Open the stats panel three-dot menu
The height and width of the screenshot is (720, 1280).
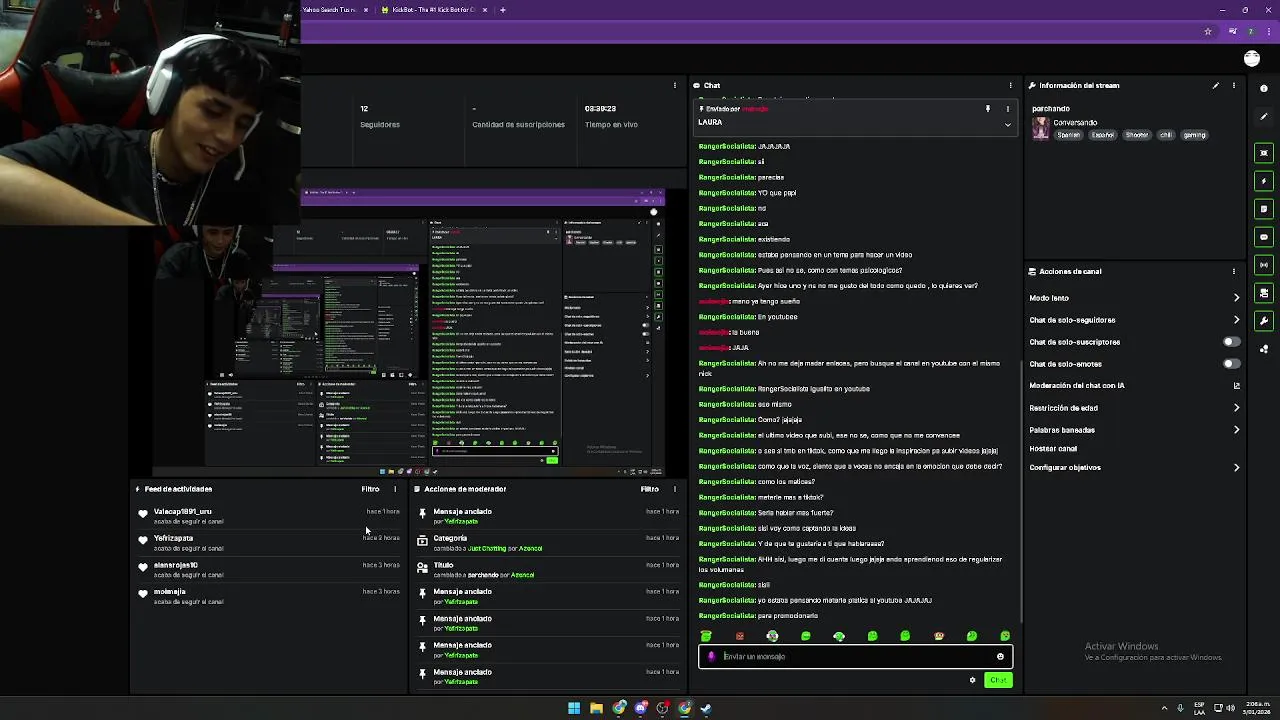[x=674, y=85]
